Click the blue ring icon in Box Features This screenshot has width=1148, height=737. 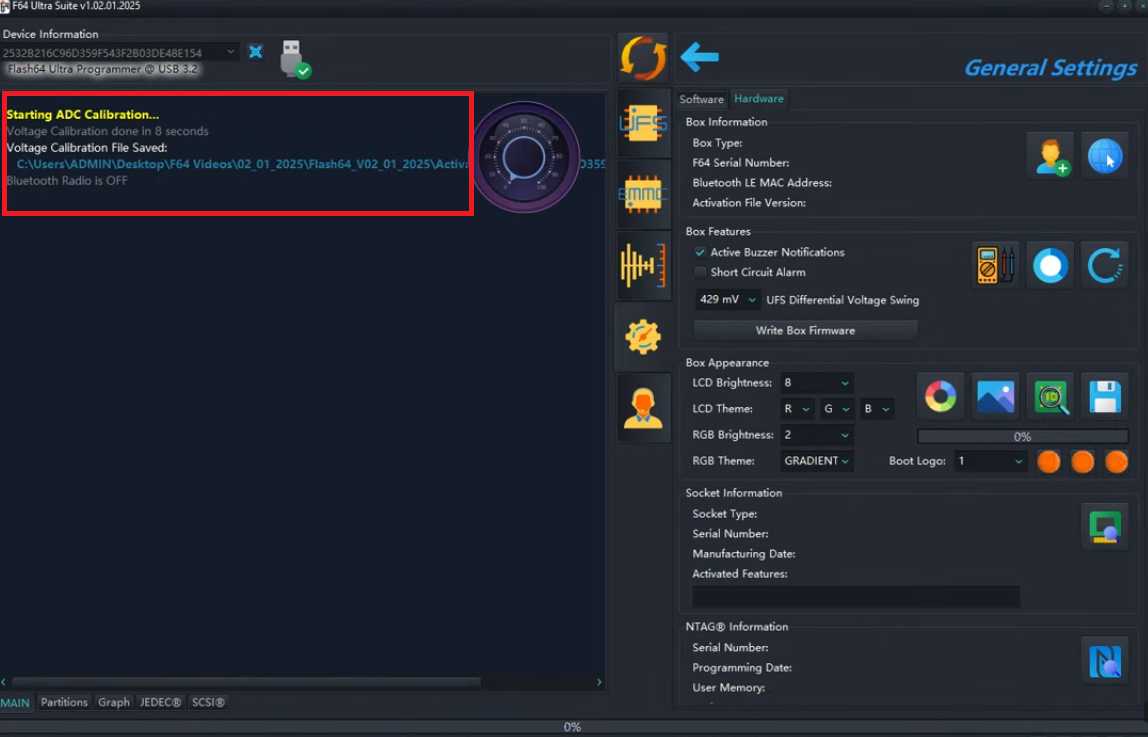[1050, 265]
